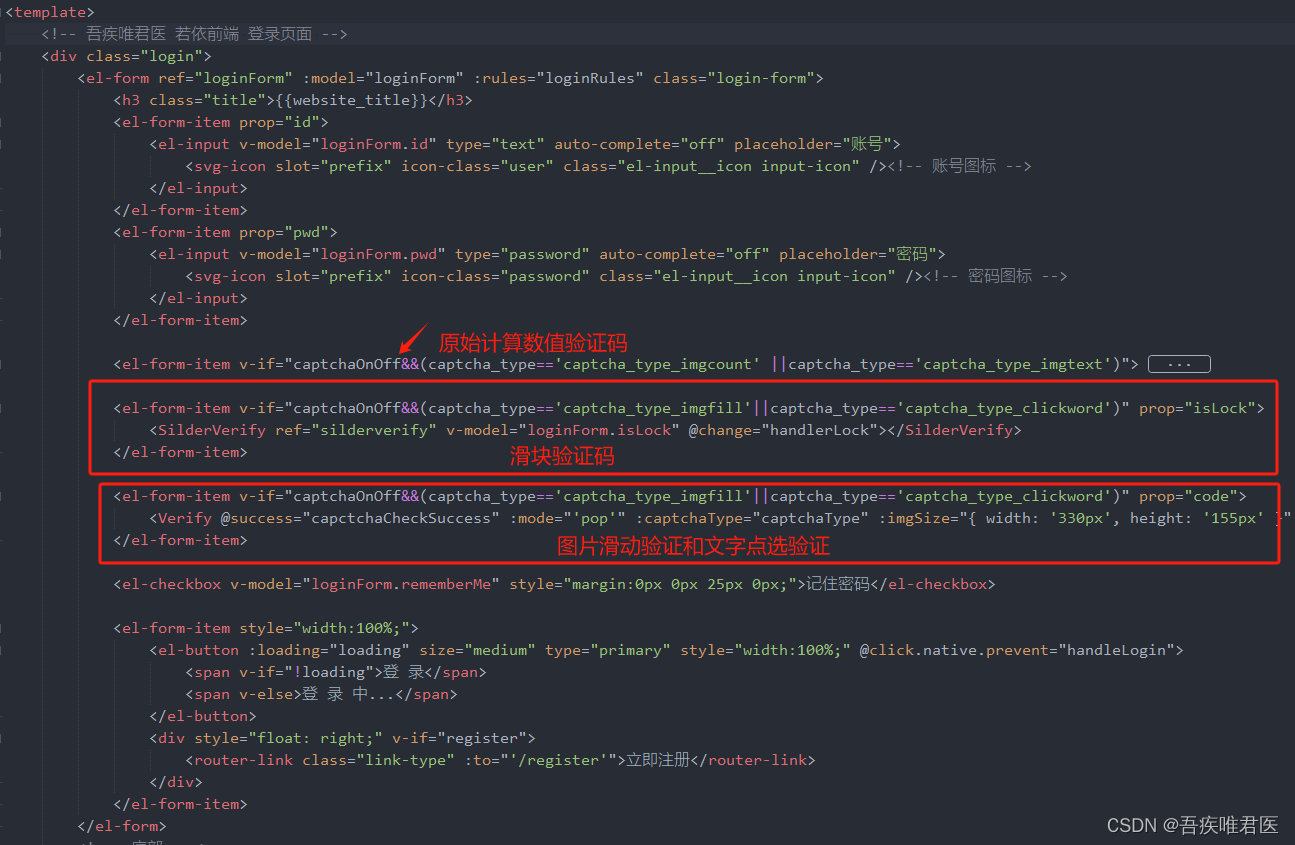Click @change="handlerLock" handler
Screen dimensions: 1295x845
pyautogui.click(x=780, y=430)
